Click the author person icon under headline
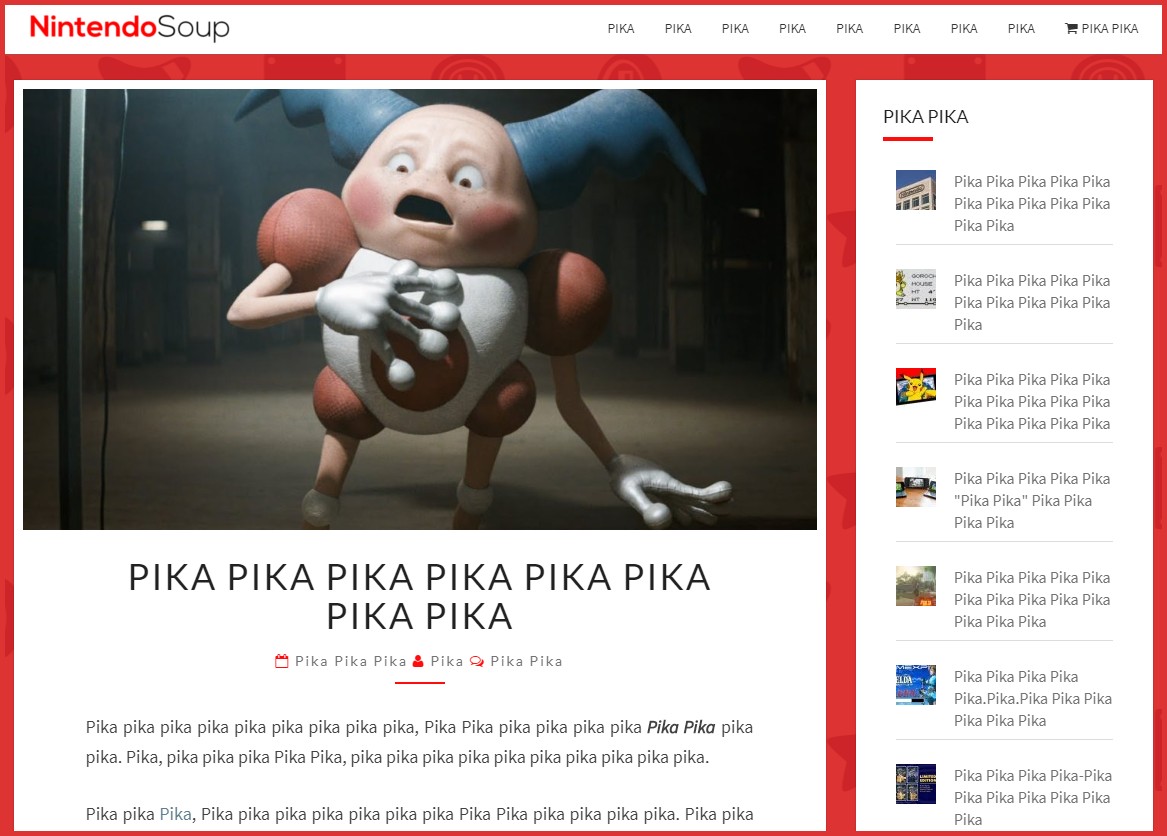The image size is (1167, 836). click(418, 661)
